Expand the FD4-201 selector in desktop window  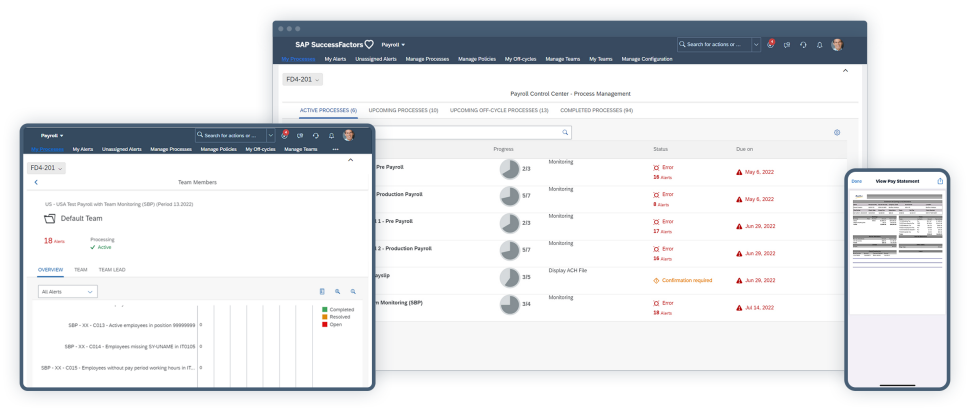(x=303, y=80)
